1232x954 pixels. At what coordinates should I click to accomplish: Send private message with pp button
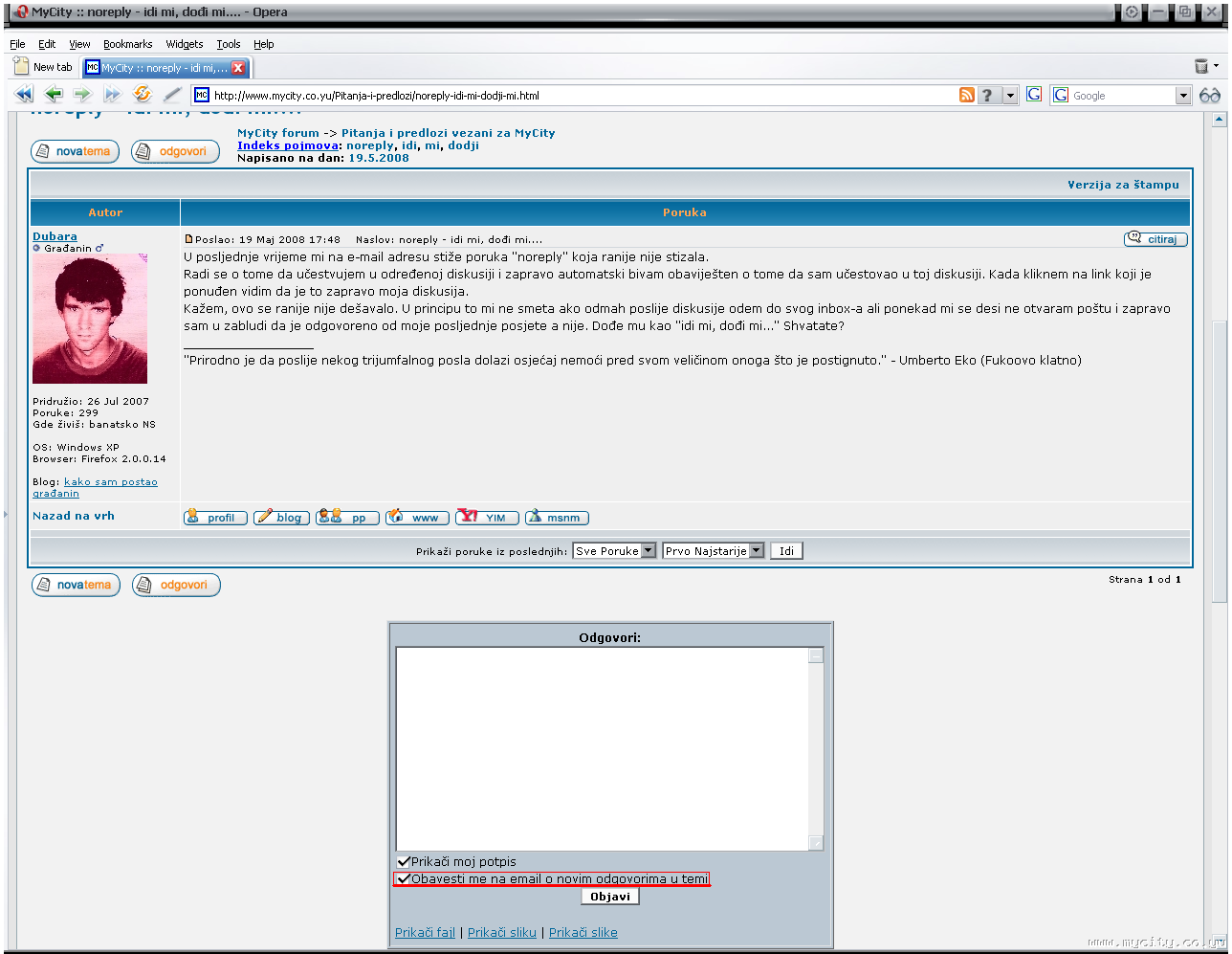pos(348,518)
